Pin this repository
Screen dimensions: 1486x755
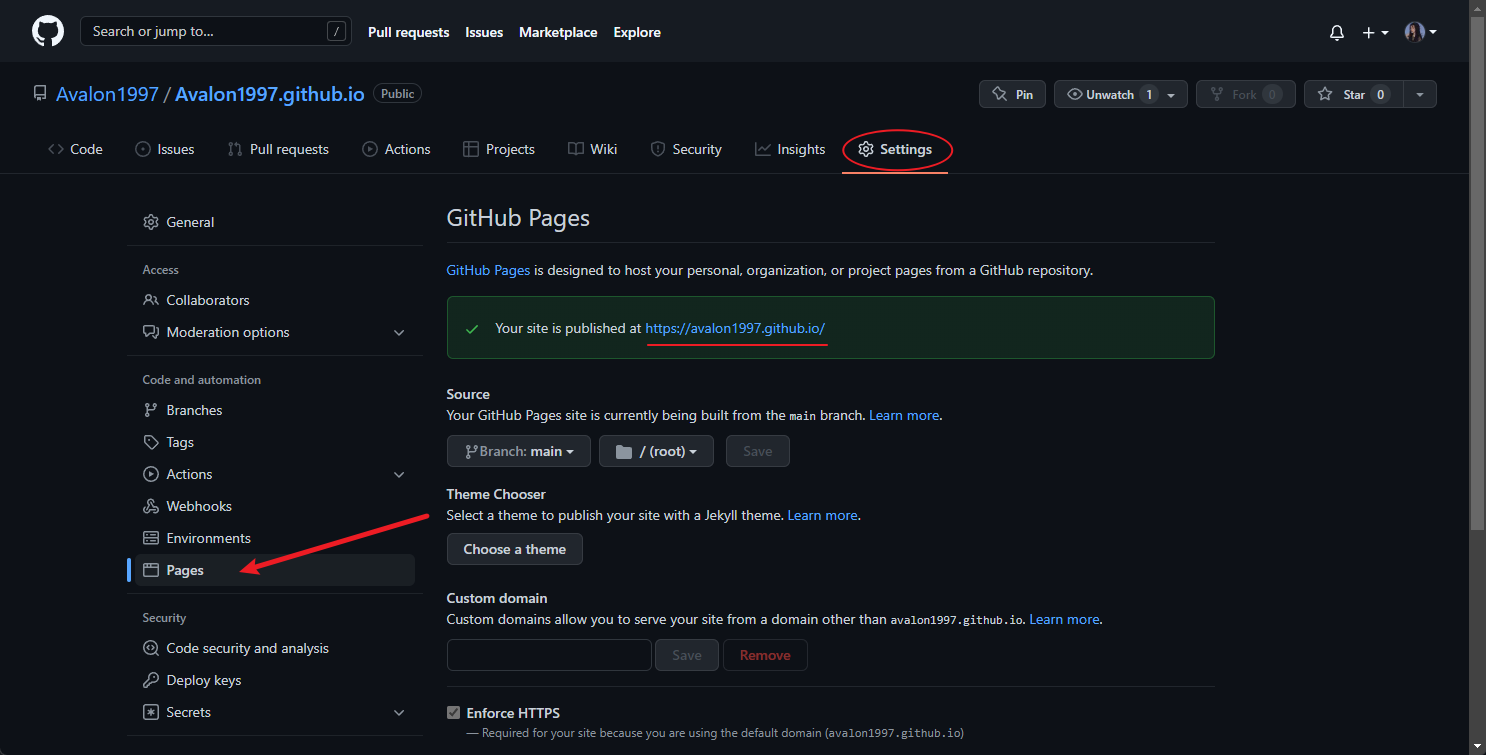coord(1012,94)
